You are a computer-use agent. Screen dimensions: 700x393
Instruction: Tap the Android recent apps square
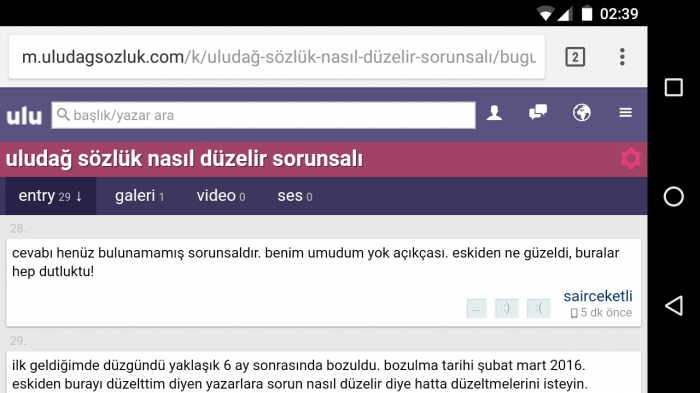pos(674,88)
